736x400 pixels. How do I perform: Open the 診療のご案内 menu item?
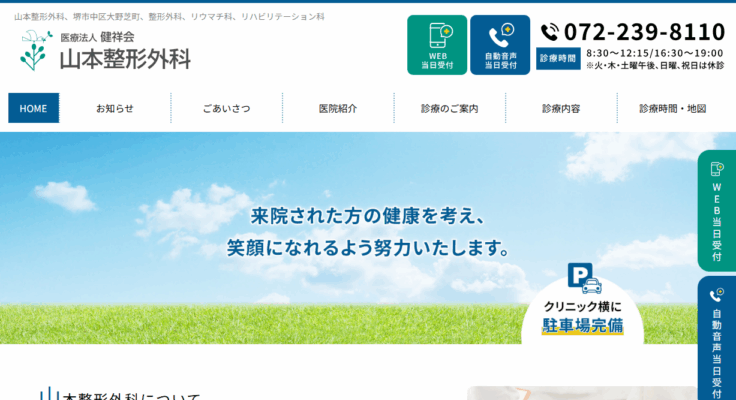click(450, 108)
